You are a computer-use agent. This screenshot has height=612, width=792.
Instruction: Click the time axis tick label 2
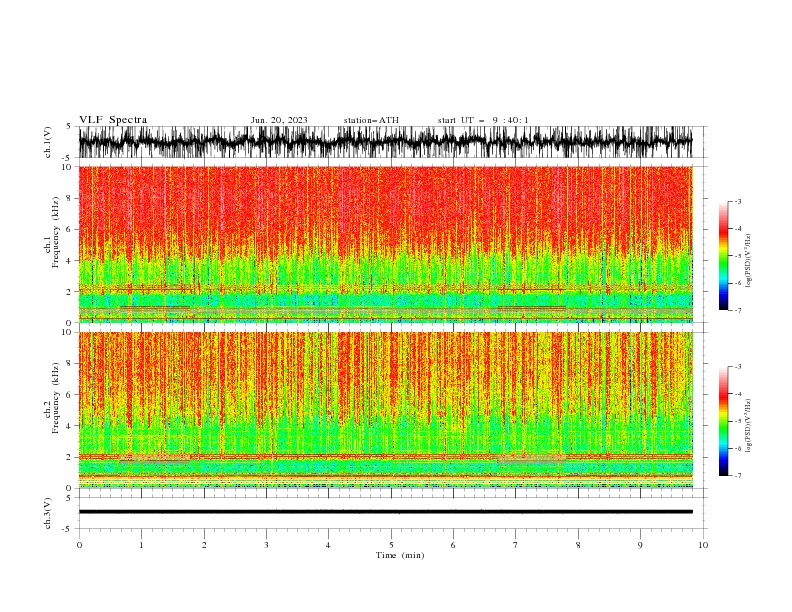(204, 545)
